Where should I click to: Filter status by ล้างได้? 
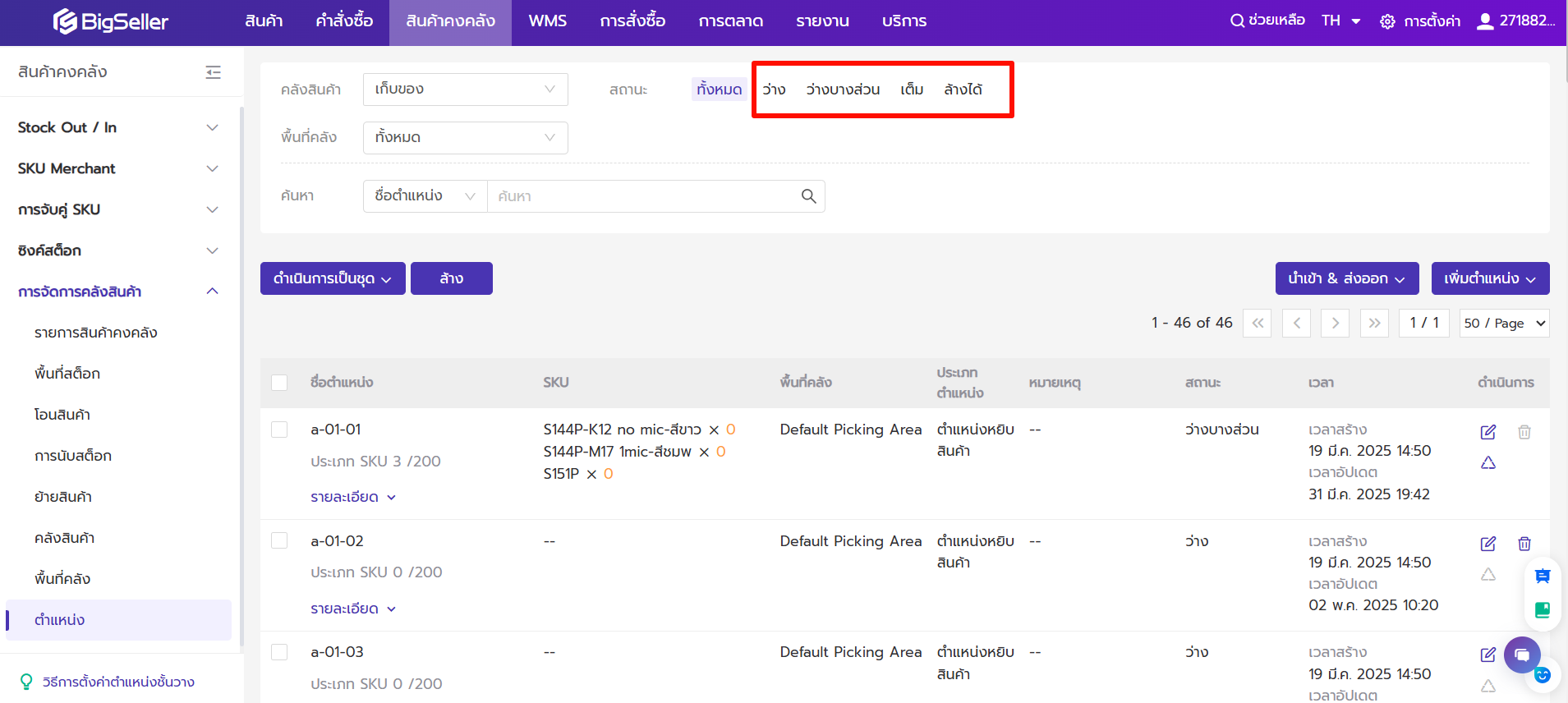[x=963, y=90]
